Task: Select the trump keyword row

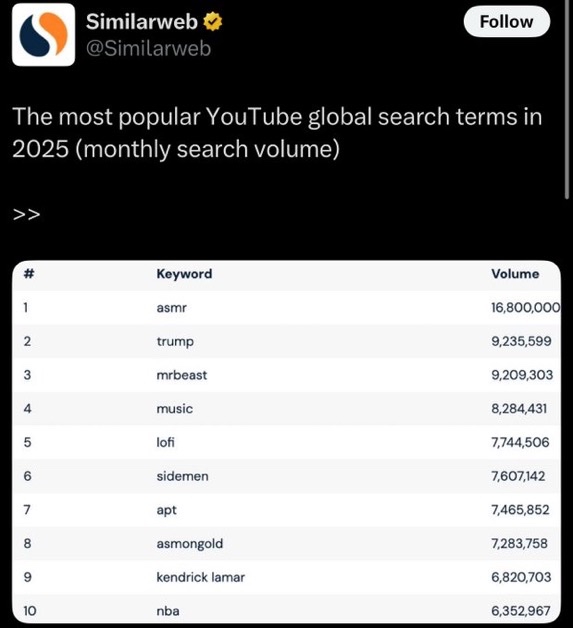Action: tap(286, 341)
